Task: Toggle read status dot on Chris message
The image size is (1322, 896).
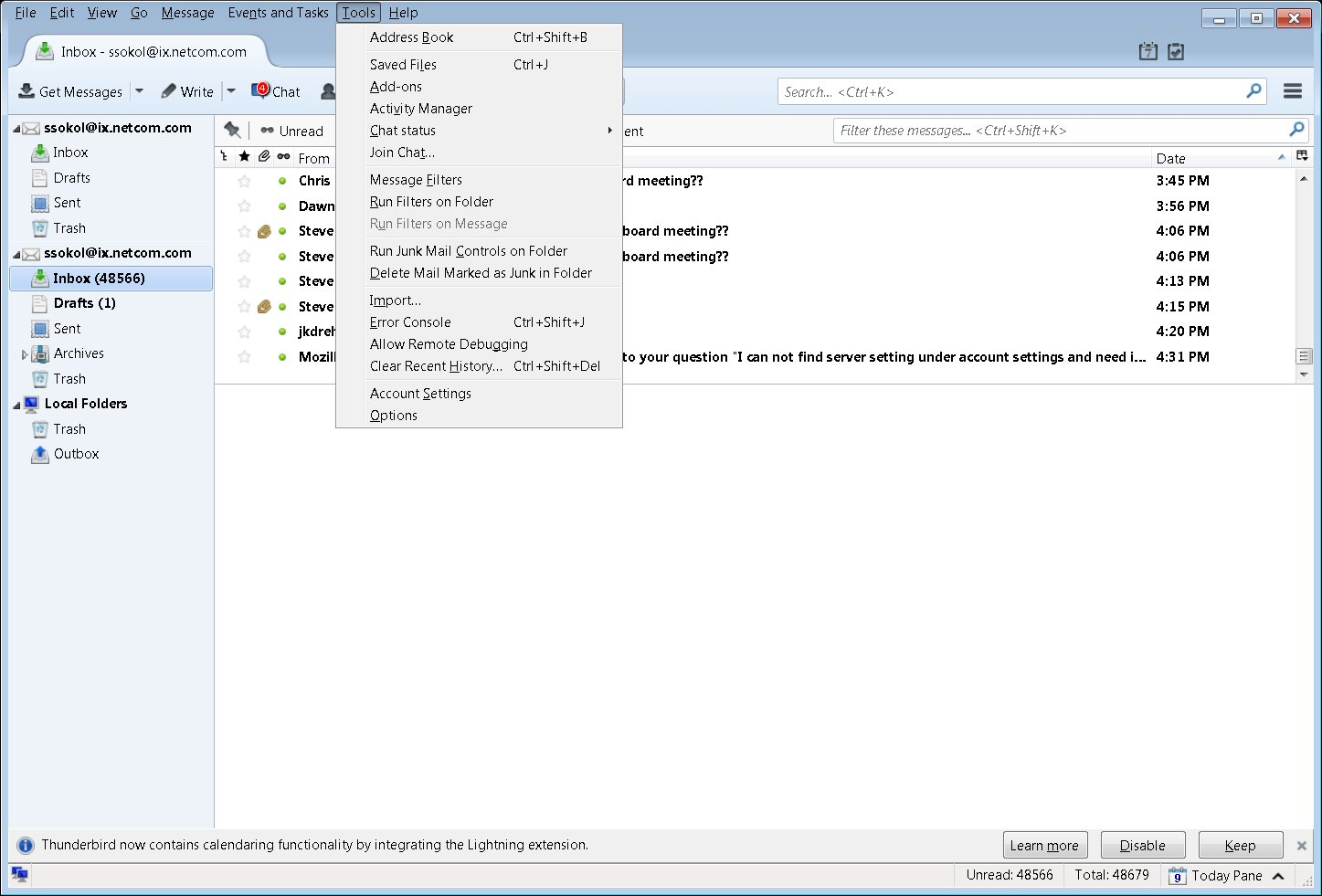Action: pyautogui.click(x=282, y=181)
